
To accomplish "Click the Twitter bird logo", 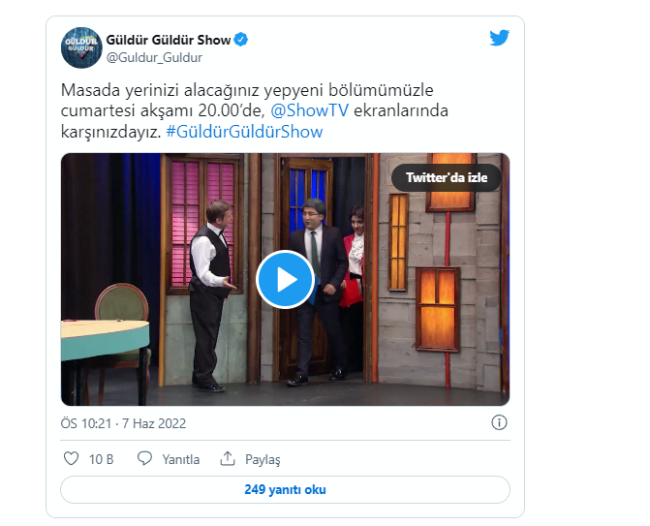I will [499, 38].
